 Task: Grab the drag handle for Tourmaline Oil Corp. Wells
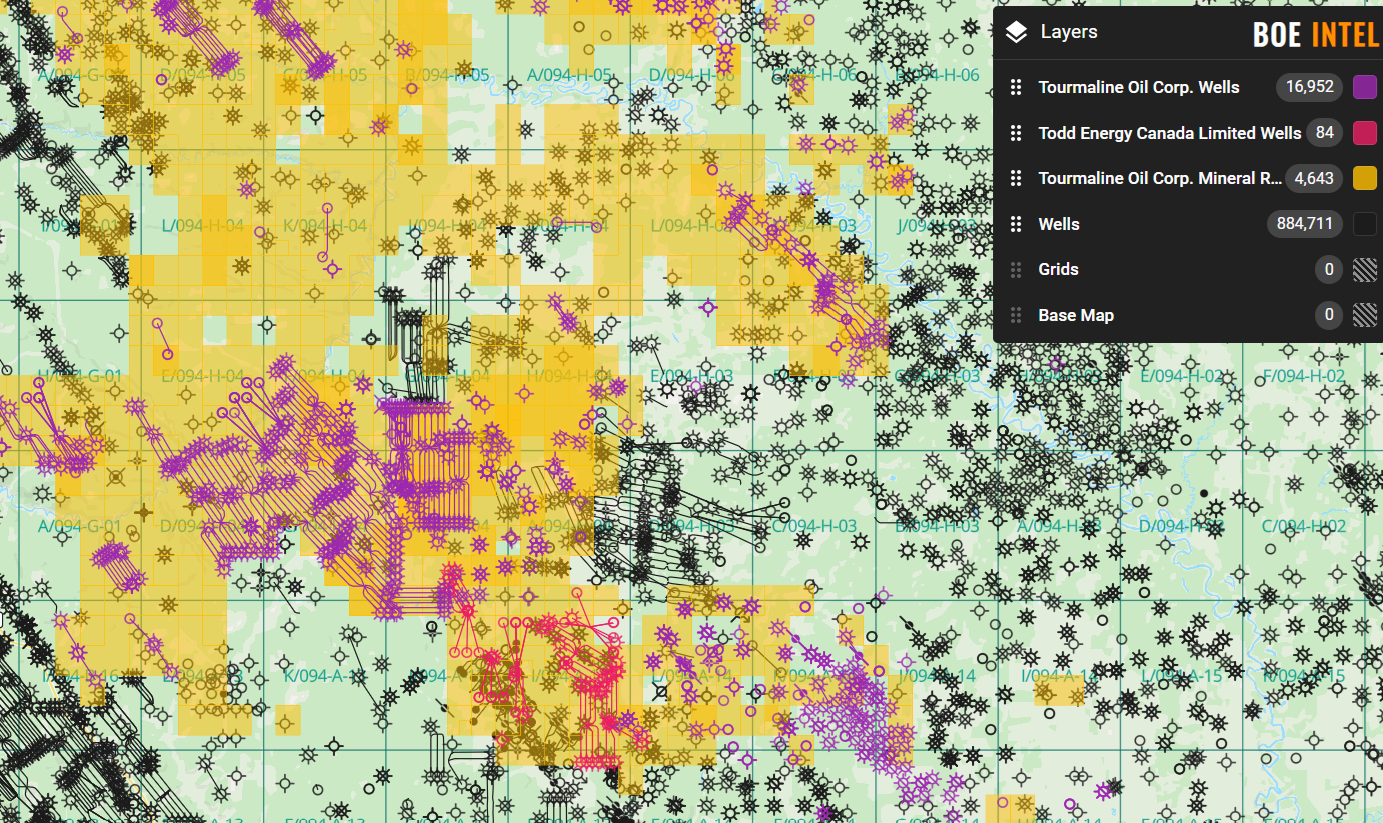coord(1016,87)
